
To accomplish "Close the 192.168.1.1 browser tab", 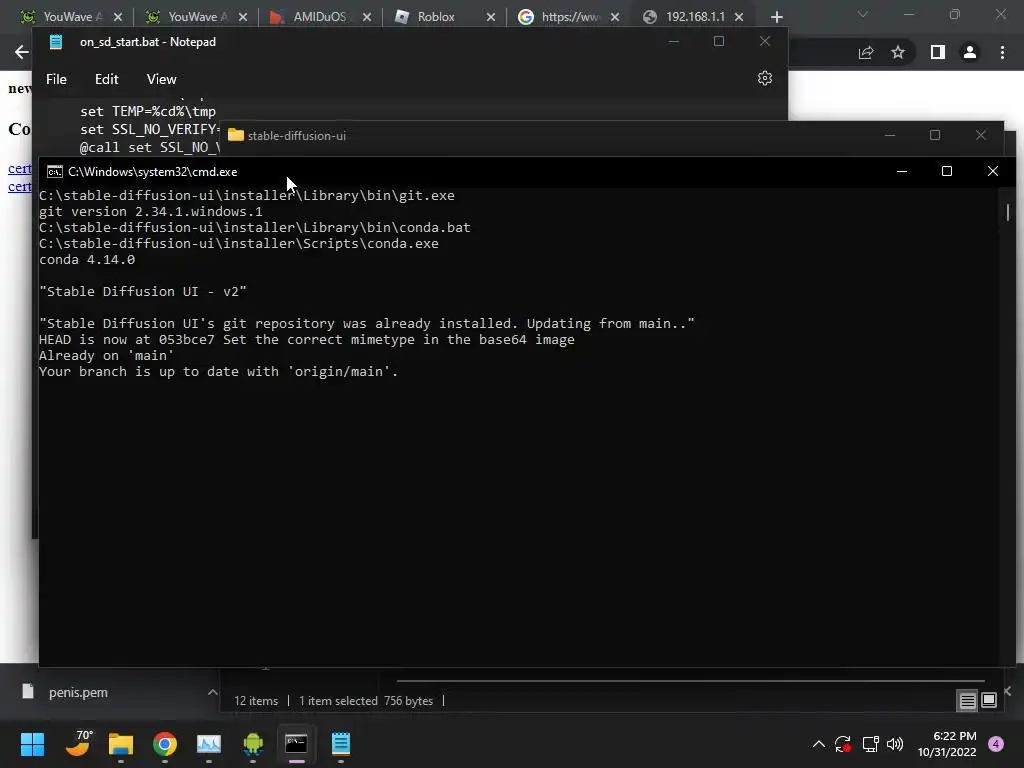I will coord(739,17).
